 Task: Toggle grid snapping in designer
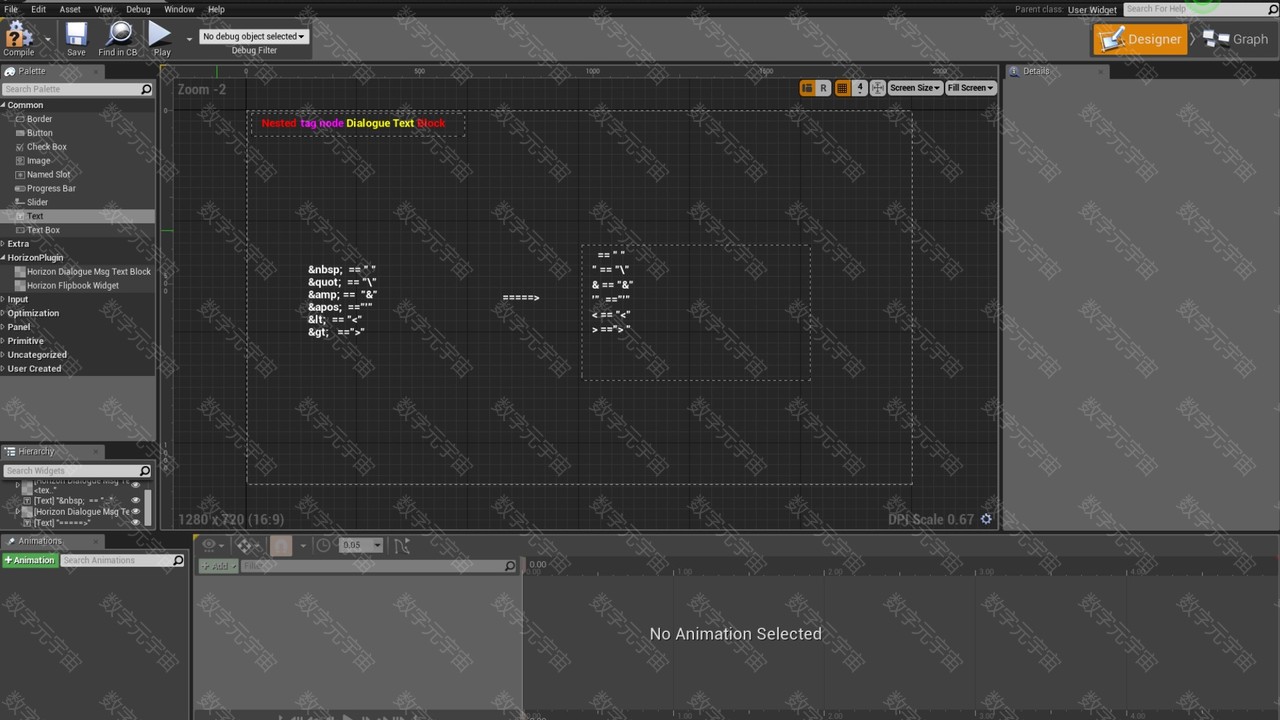[842, 88]
